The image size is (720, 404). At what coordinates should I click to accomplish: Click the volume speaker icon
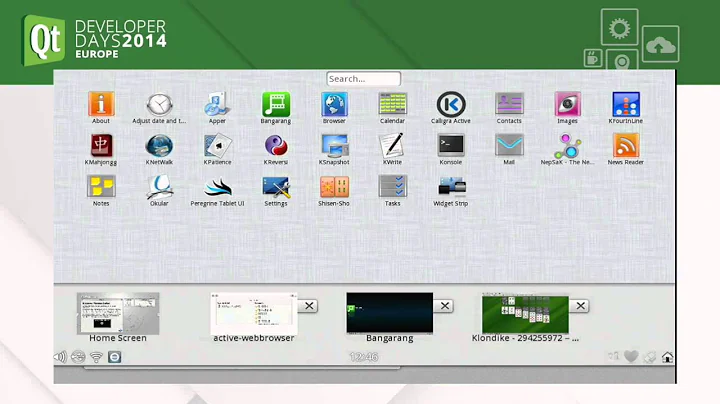pyautogui.click(x=60, y=357)
